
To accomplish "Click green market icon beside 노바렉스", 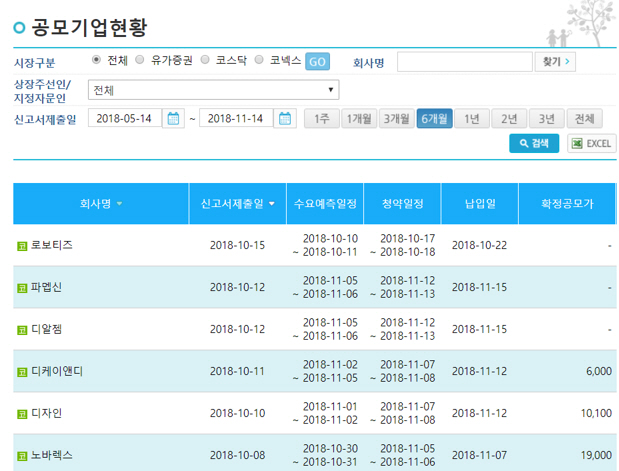I will click(x=22, y=456).
